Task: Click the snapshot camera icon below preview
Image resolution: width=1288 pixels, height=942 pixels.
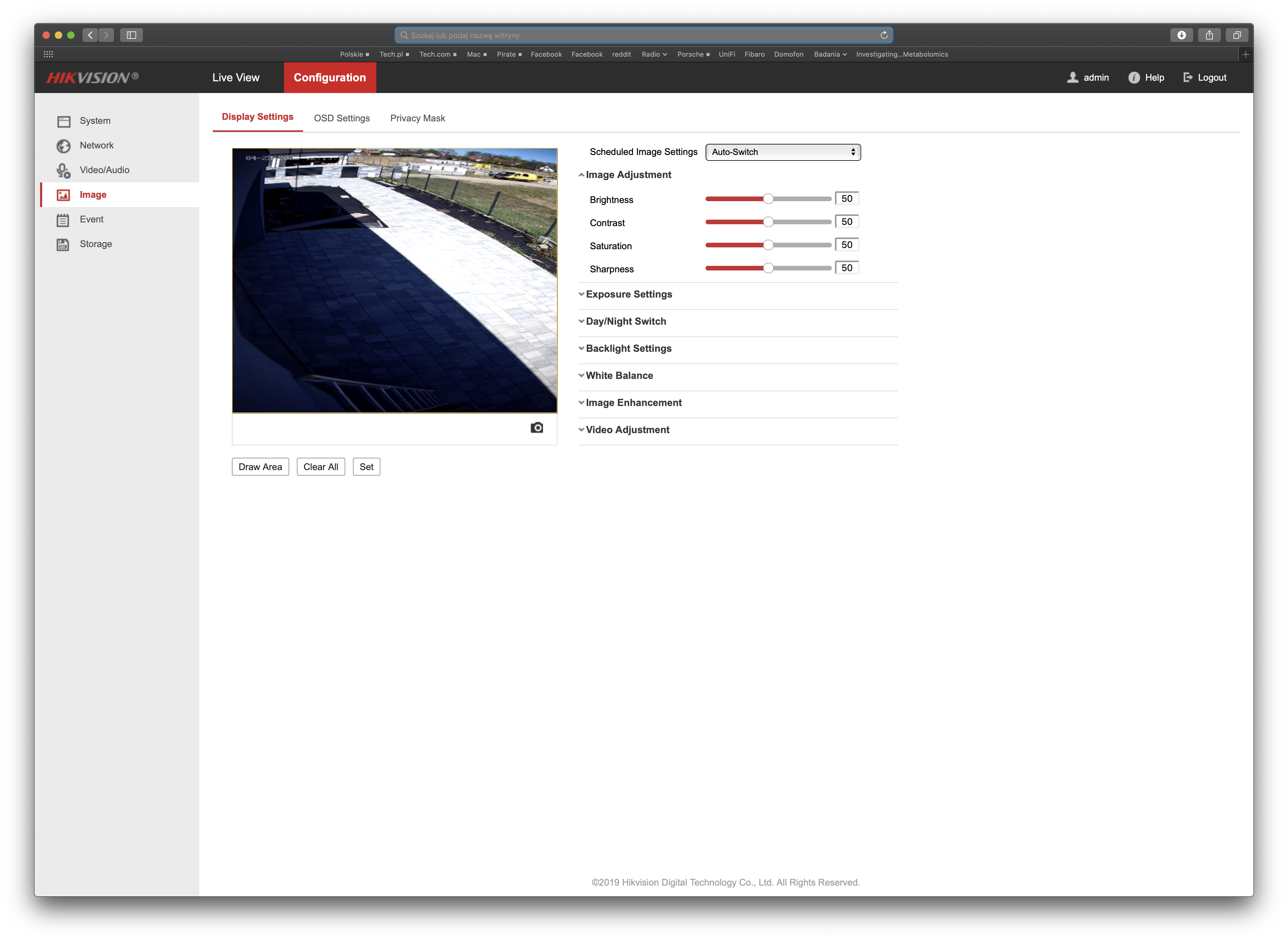Action: point(537,428)
